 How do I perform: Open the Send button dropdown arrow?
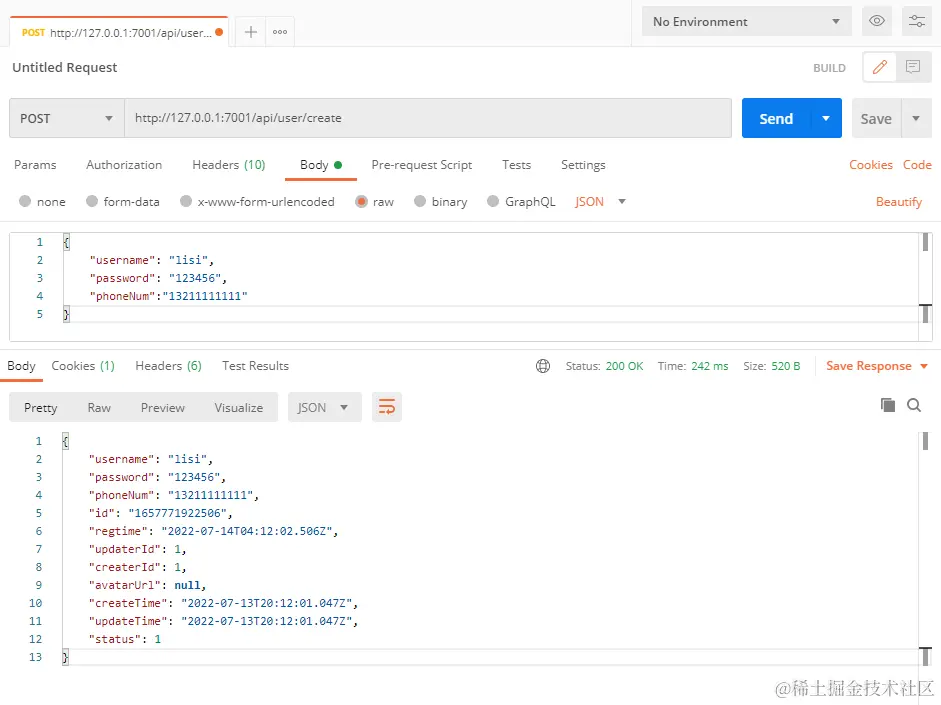826,118
